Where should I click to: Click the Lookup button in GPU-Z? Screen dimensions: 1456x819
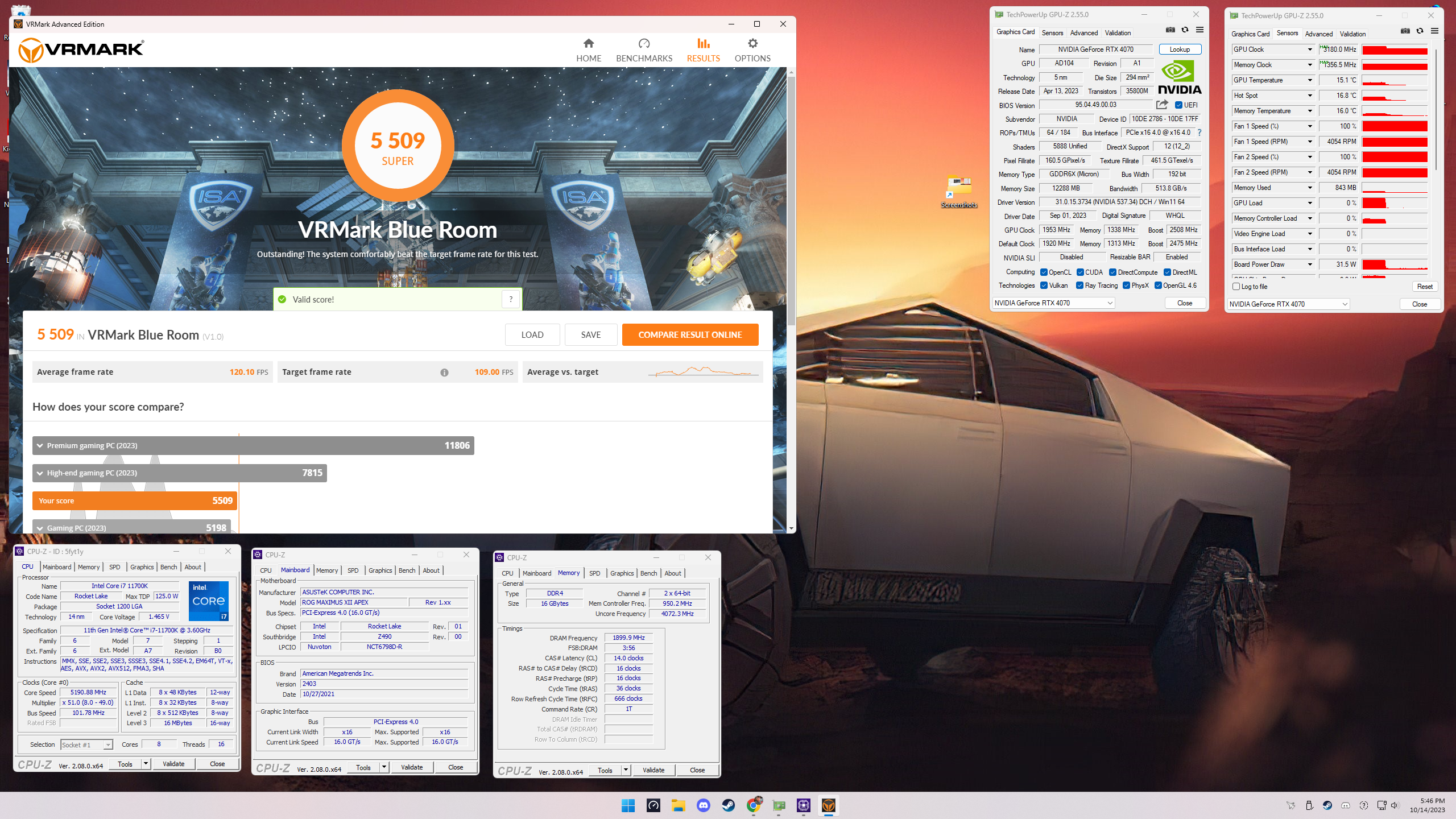[1180, 49]
